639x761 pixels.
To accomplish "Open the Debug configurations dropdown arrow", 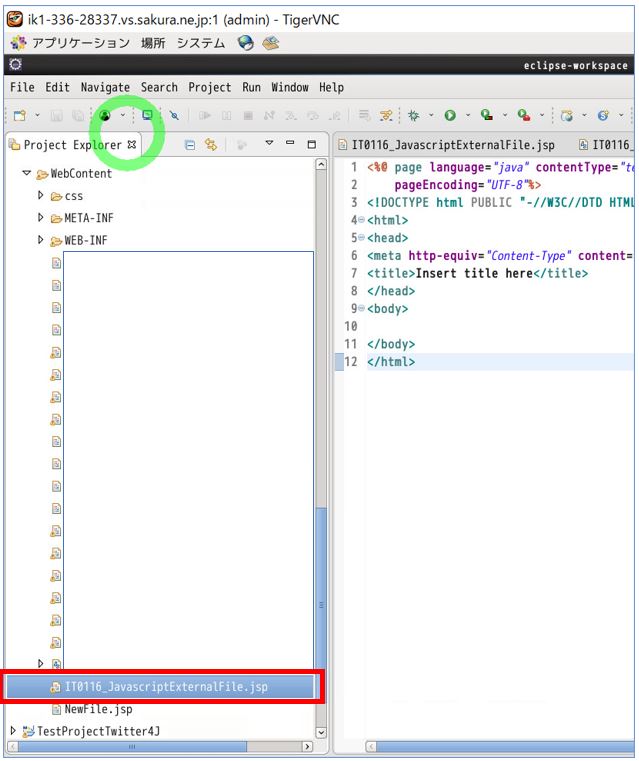I will tap(431, 116).
